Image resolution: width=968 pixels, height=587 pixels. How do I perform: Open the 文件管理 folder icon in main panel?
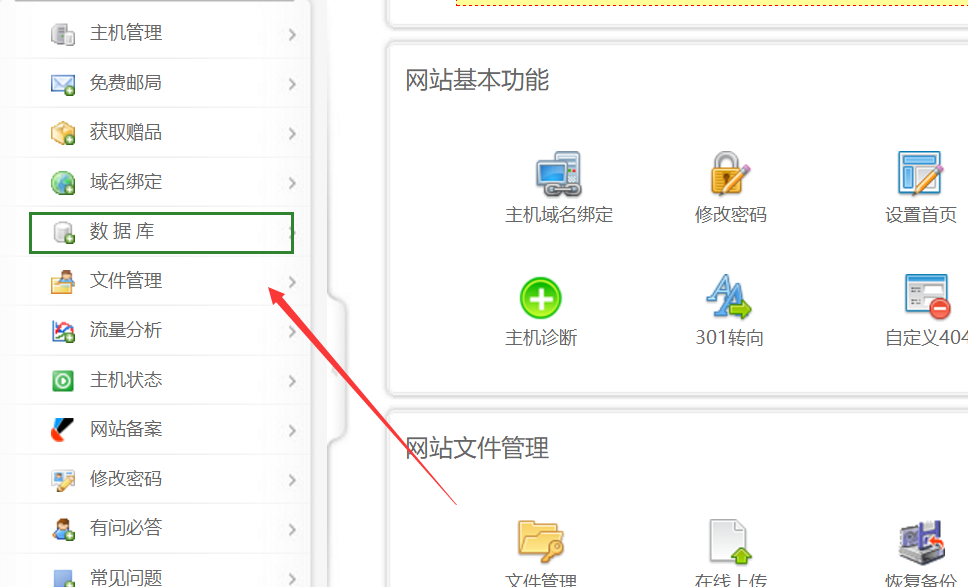point(541,541)
